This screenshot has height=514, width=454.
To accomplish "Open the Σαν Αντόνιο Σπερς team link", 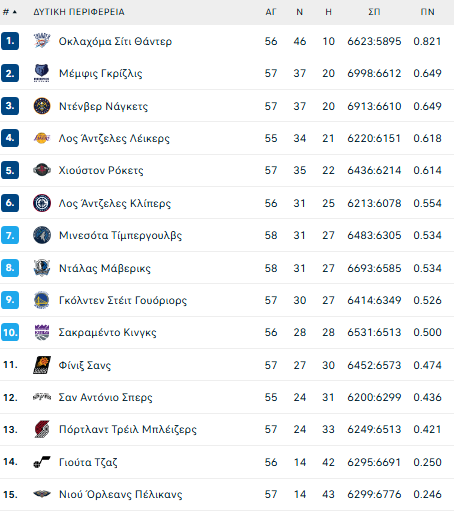I will click(x=105, y=397).
